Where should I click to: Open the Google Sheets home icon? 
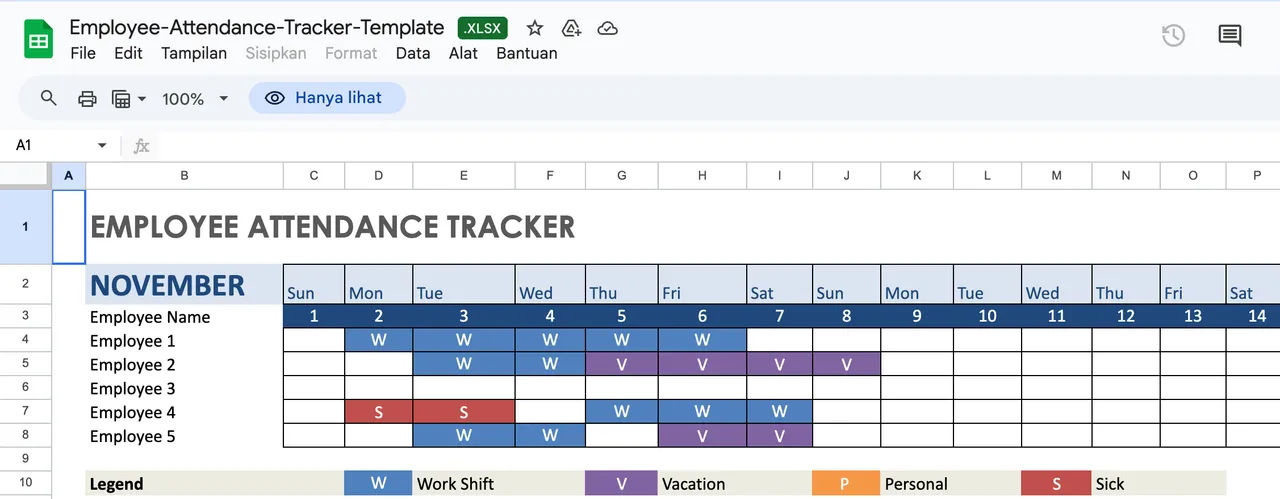tap(38, 40)
